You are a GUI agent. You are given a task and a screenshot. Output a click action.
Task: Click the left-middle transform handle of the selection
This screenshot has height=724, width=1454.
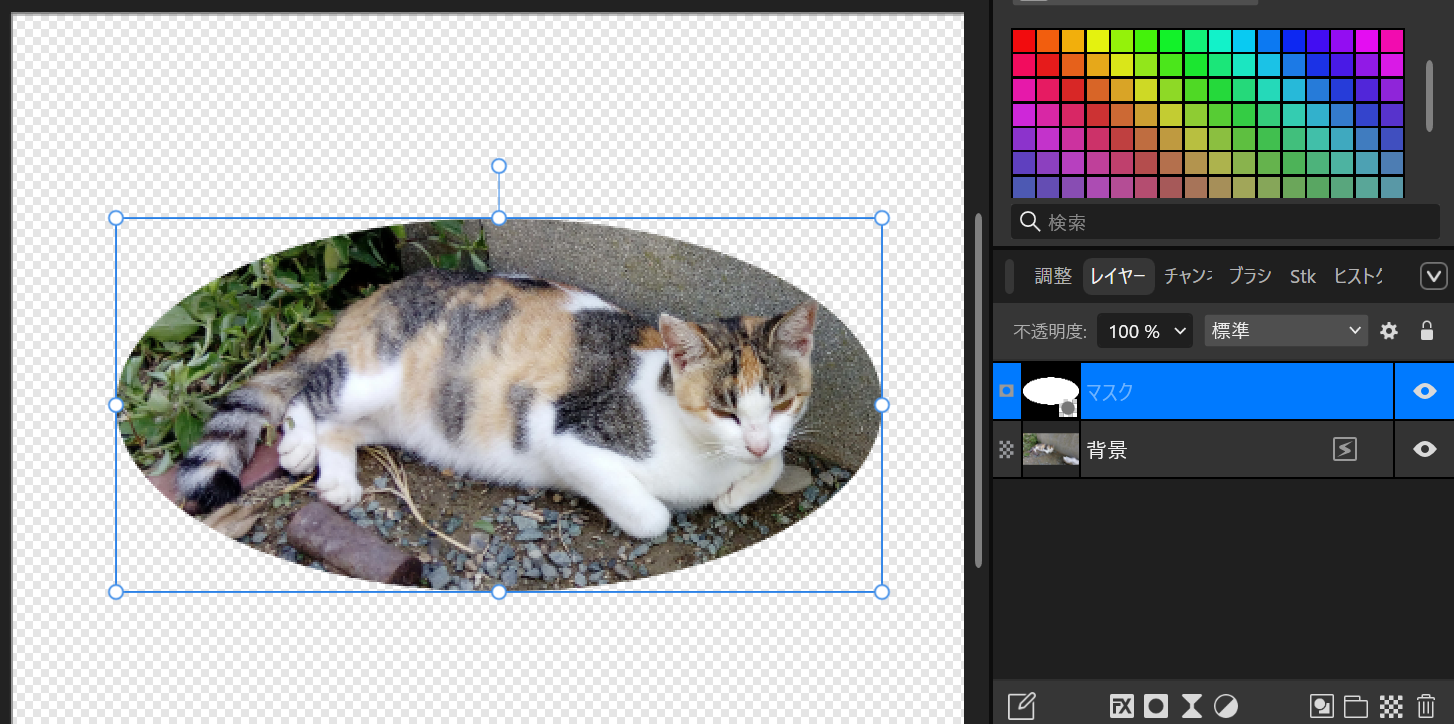[x=116, y=405]
